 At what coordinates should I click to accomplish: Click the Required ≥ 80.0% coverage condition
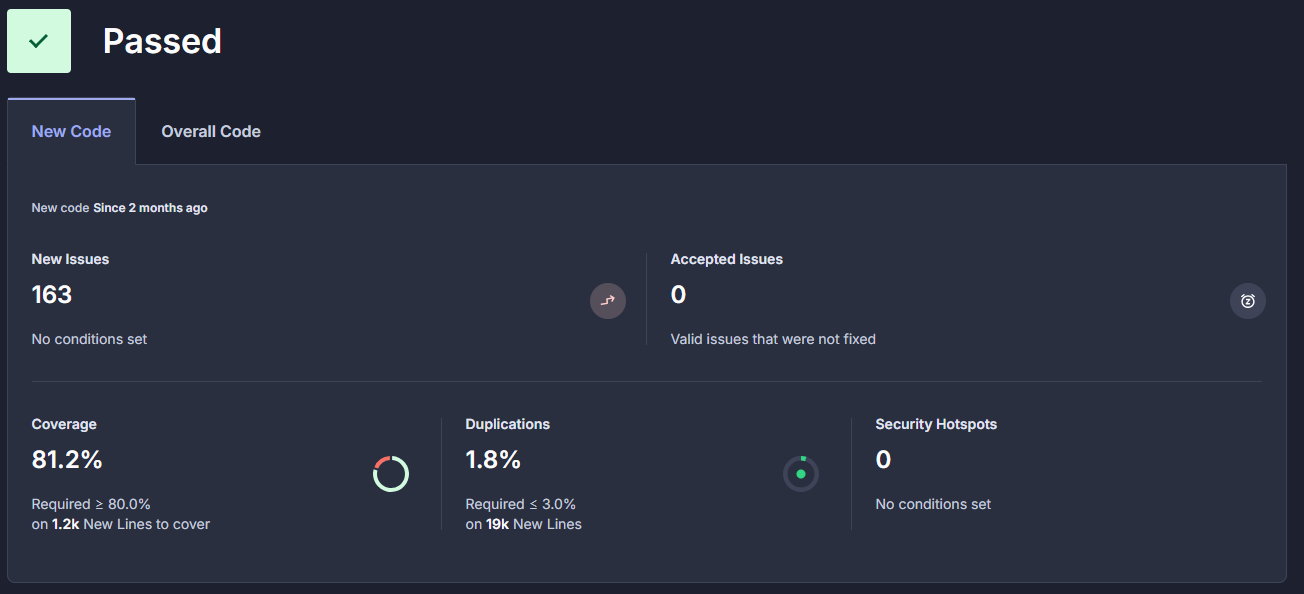91,504
